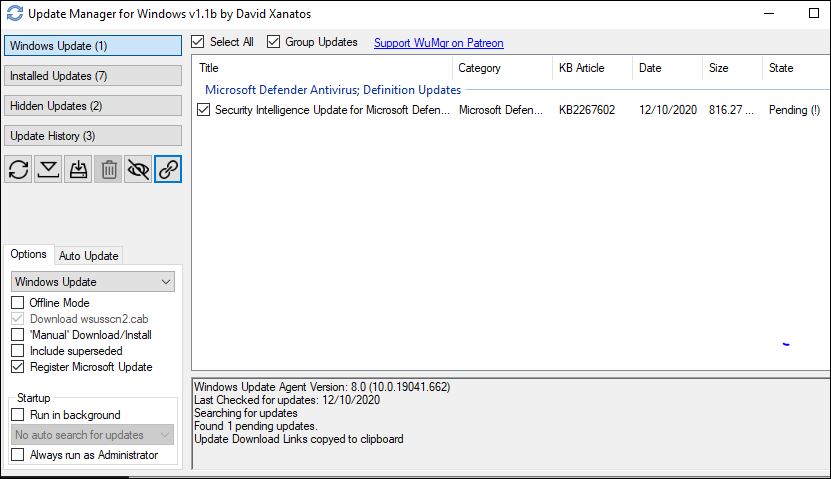Select the Options tab
The height and width of the screenshot is (479, 831).
pos(28,255)
